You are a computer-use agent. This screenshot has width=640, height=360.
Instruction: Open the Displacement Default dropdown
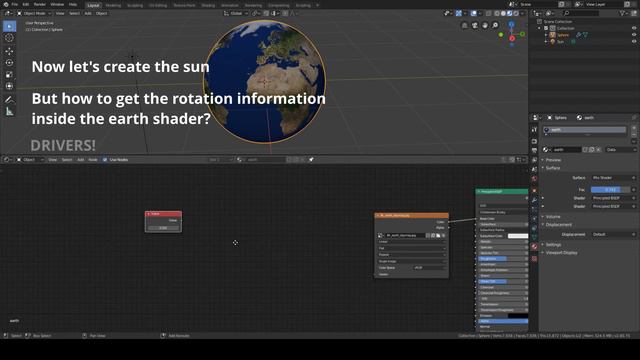click(x=613, y=234)
